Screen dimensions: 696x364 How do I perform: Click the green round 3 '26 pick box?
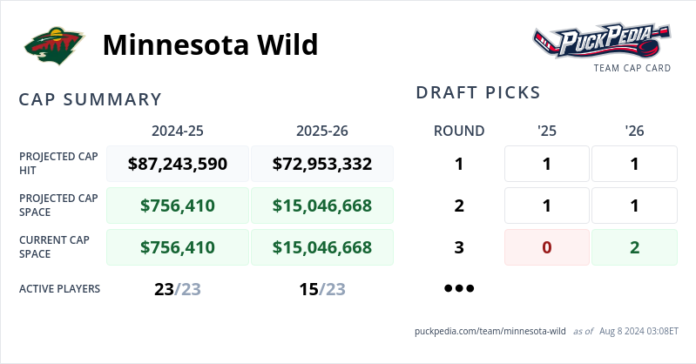coord(635,247)
